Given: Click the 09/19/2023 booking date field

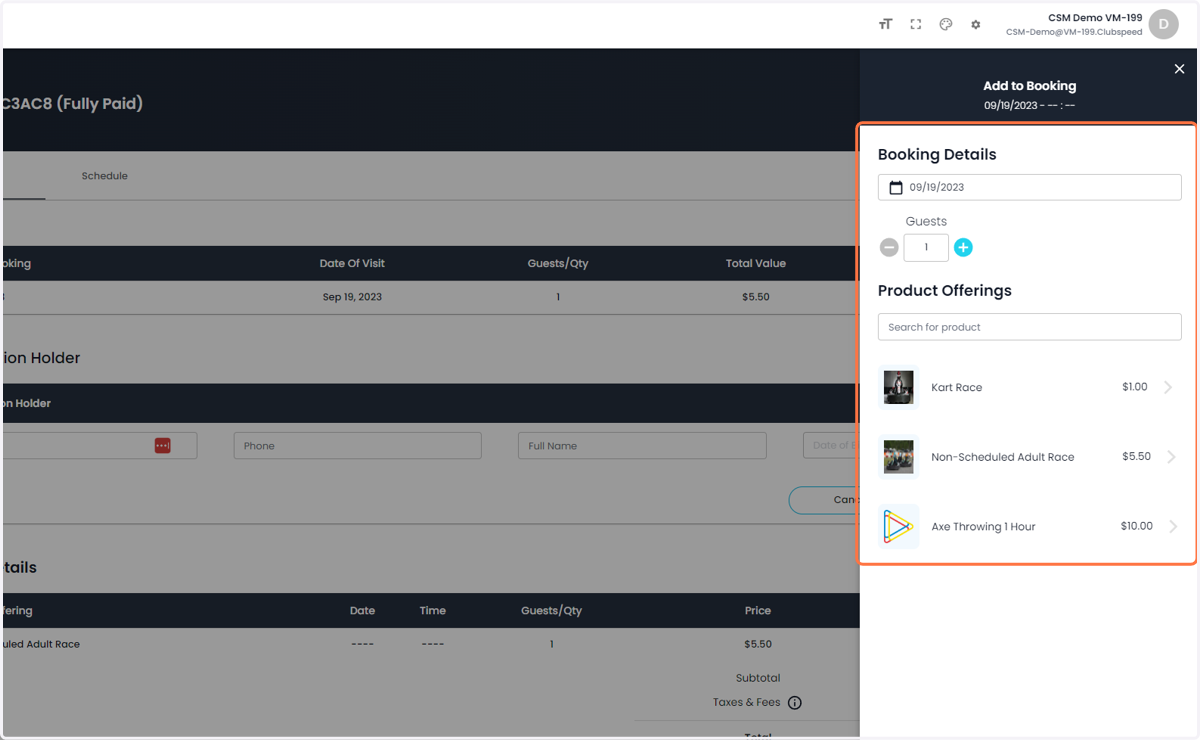Looking at the screenshot, I should pos(1029,187).
